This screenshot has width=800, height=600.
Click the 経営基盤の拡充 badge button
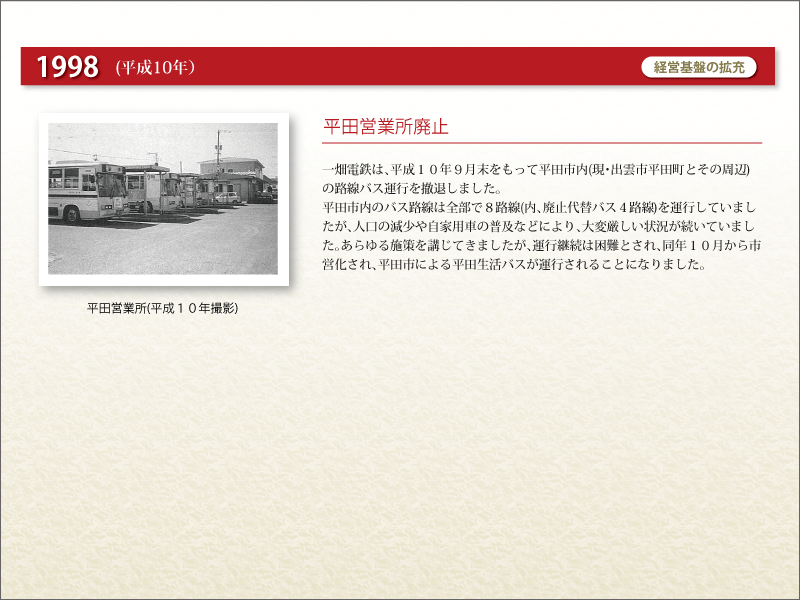tap(699, 67)
